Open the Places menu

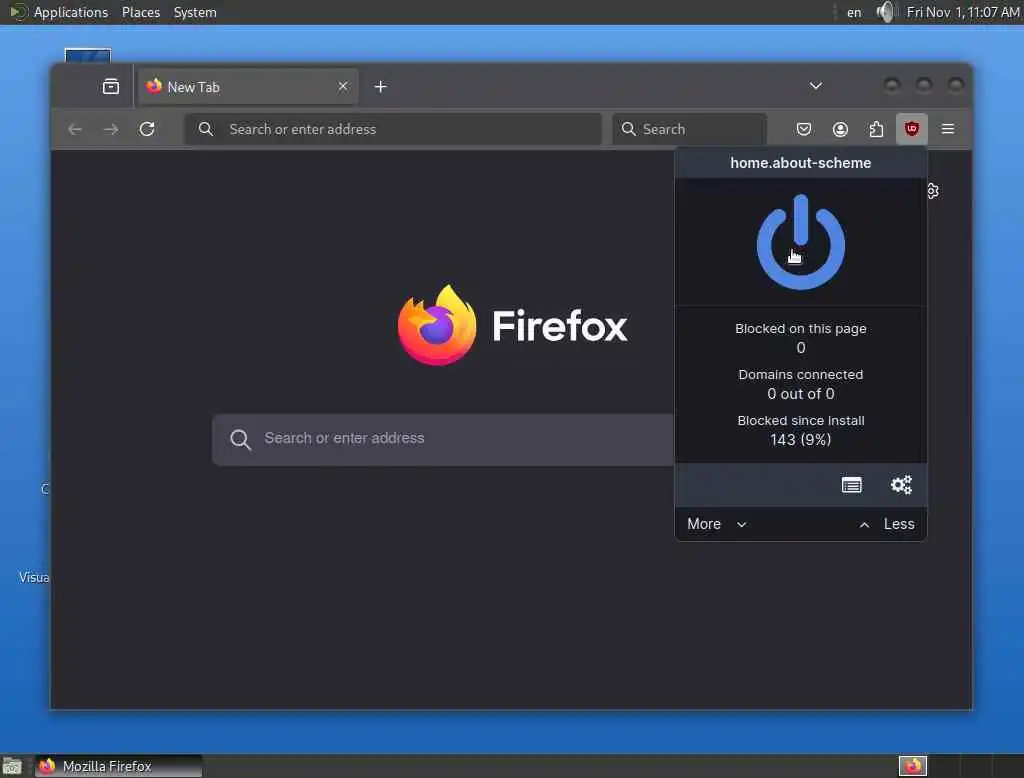[140, 12]
